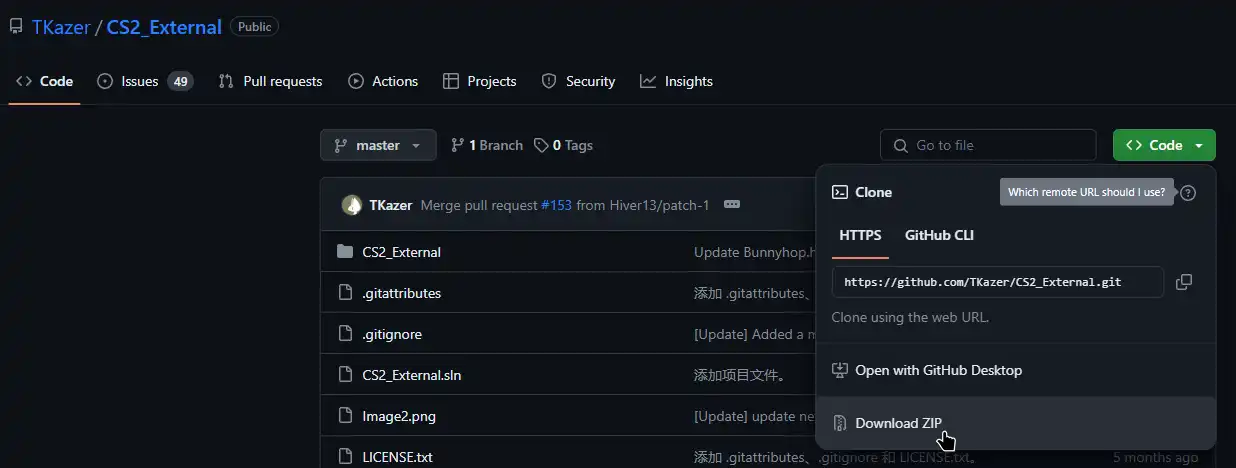Click the Issues circle icon

pos(105,81)
